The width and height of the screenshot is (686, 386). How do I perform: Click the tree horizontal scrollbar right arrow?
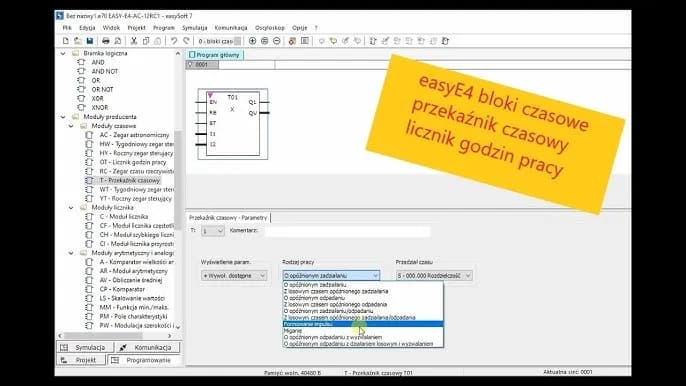170,336
